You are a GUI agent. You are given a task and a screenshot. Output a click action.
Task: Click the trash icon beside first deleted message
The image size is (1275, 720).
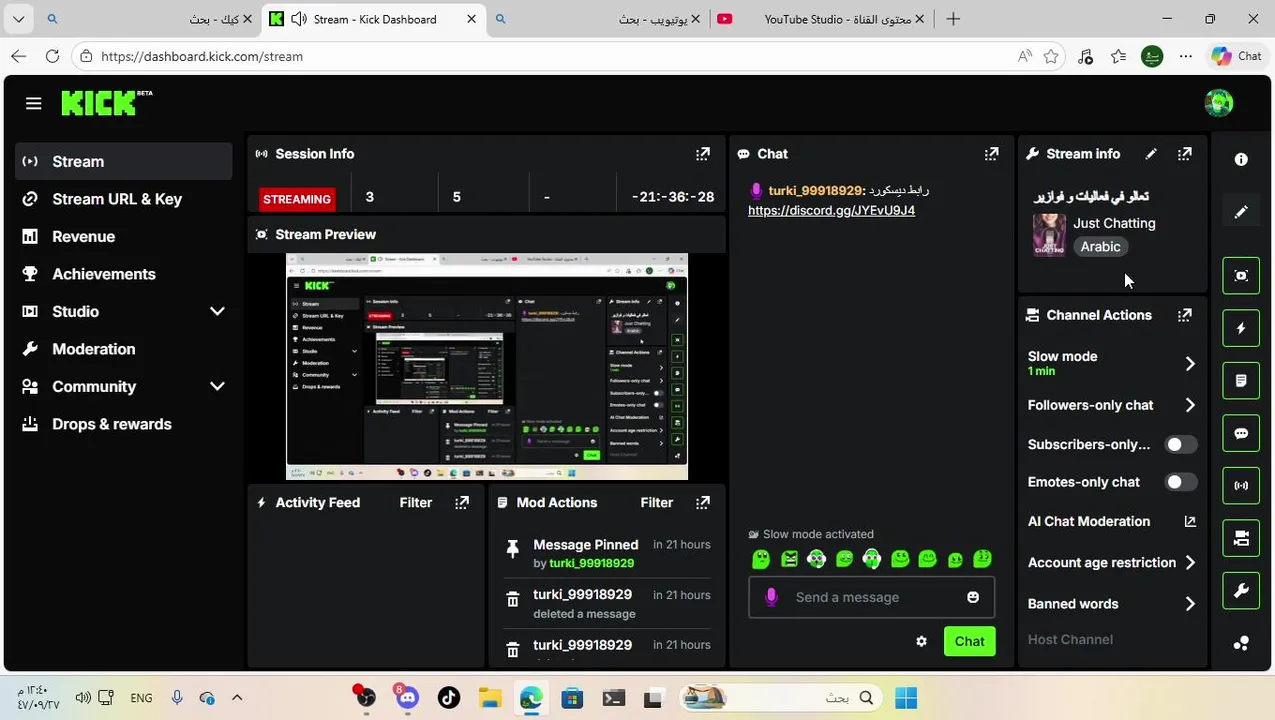(512, 600)
